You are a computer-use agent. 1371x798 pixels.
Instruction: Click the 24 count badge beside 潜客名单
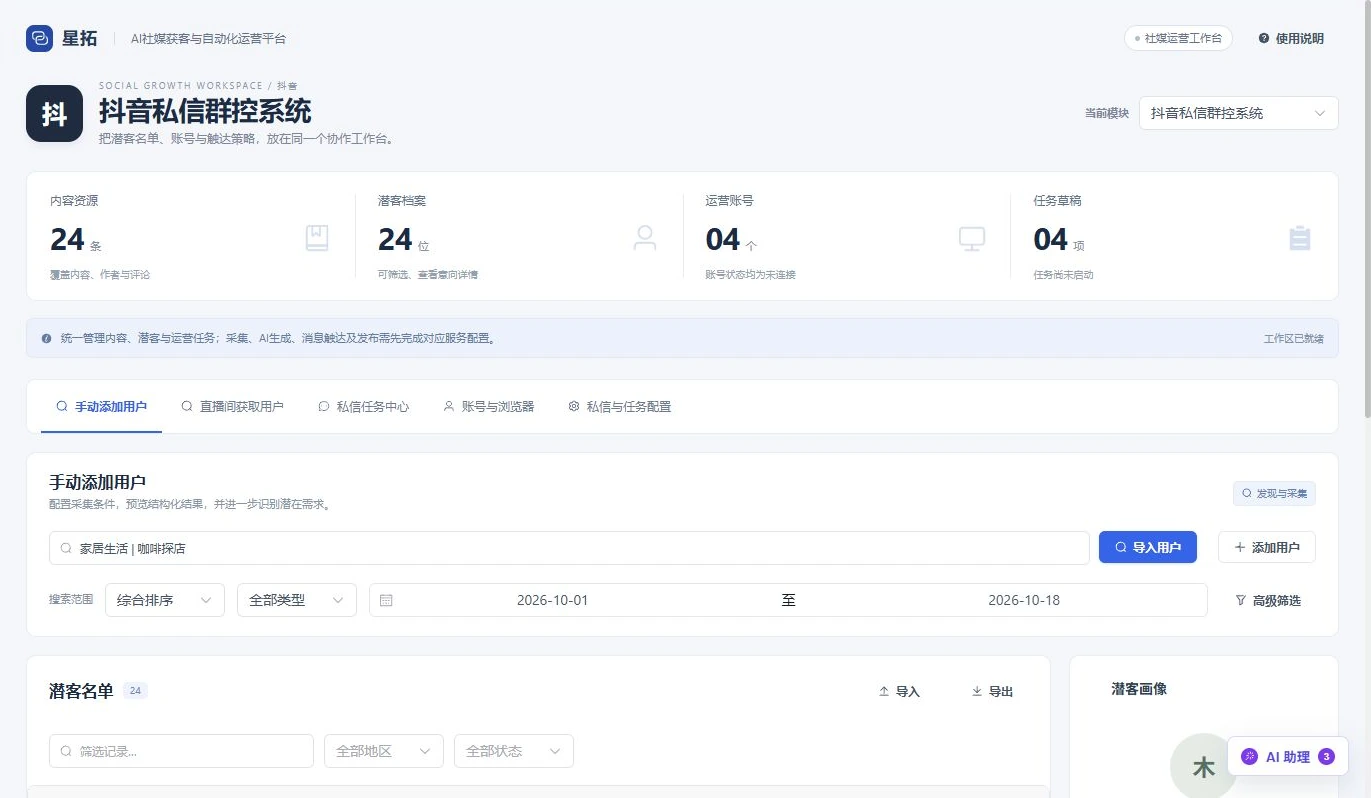click(x=136, y=691)
